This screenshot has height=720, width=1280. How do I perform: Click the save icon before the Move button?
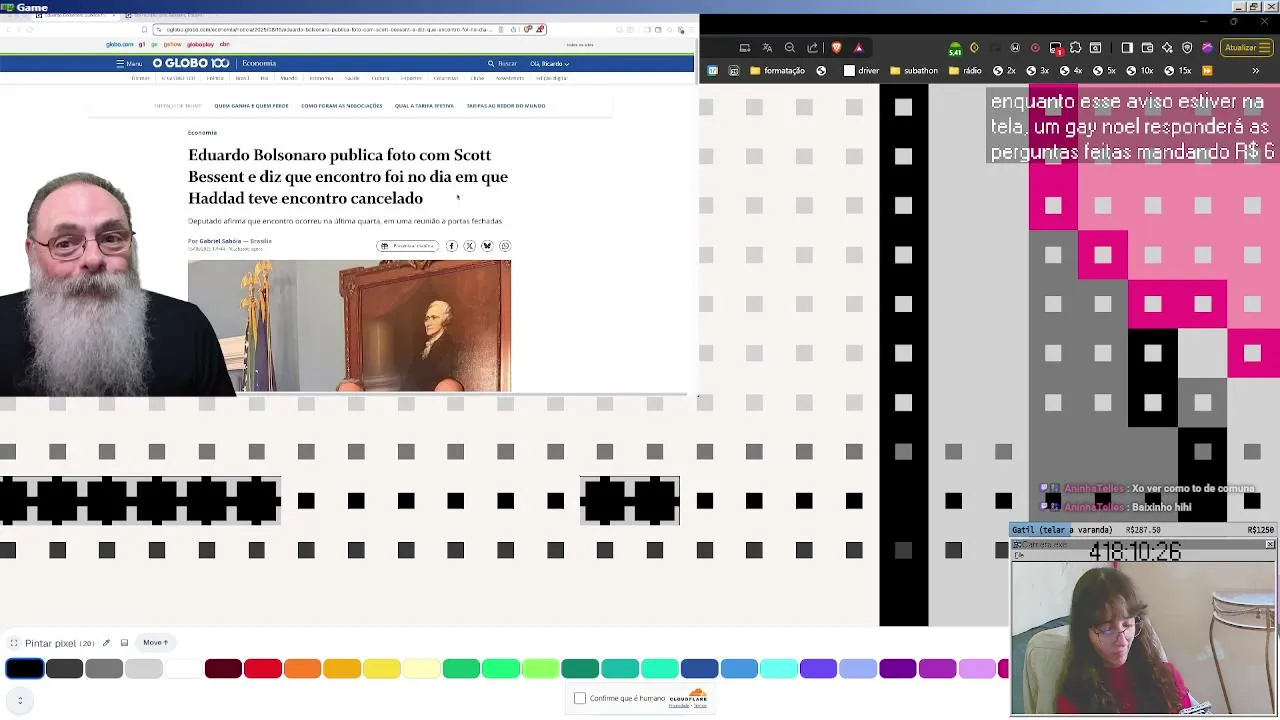[x=124, y=643]
